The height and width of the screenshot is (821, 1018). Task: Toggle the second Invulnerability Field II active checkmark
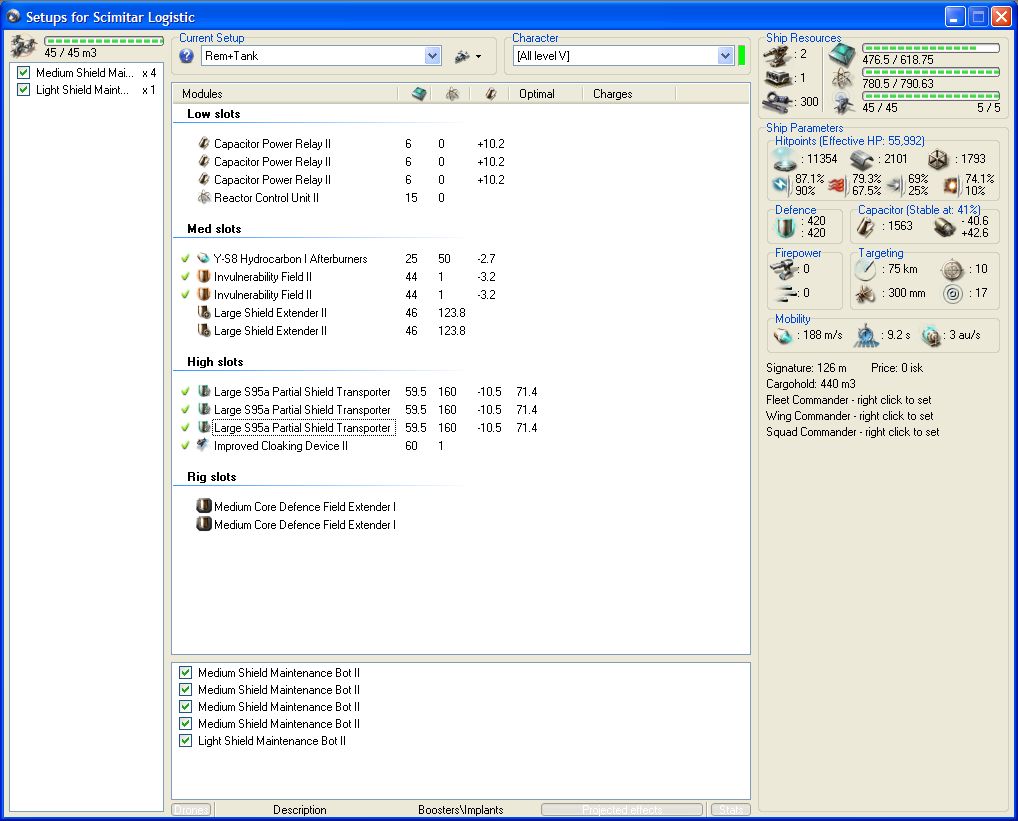click(x=186, y=295)
